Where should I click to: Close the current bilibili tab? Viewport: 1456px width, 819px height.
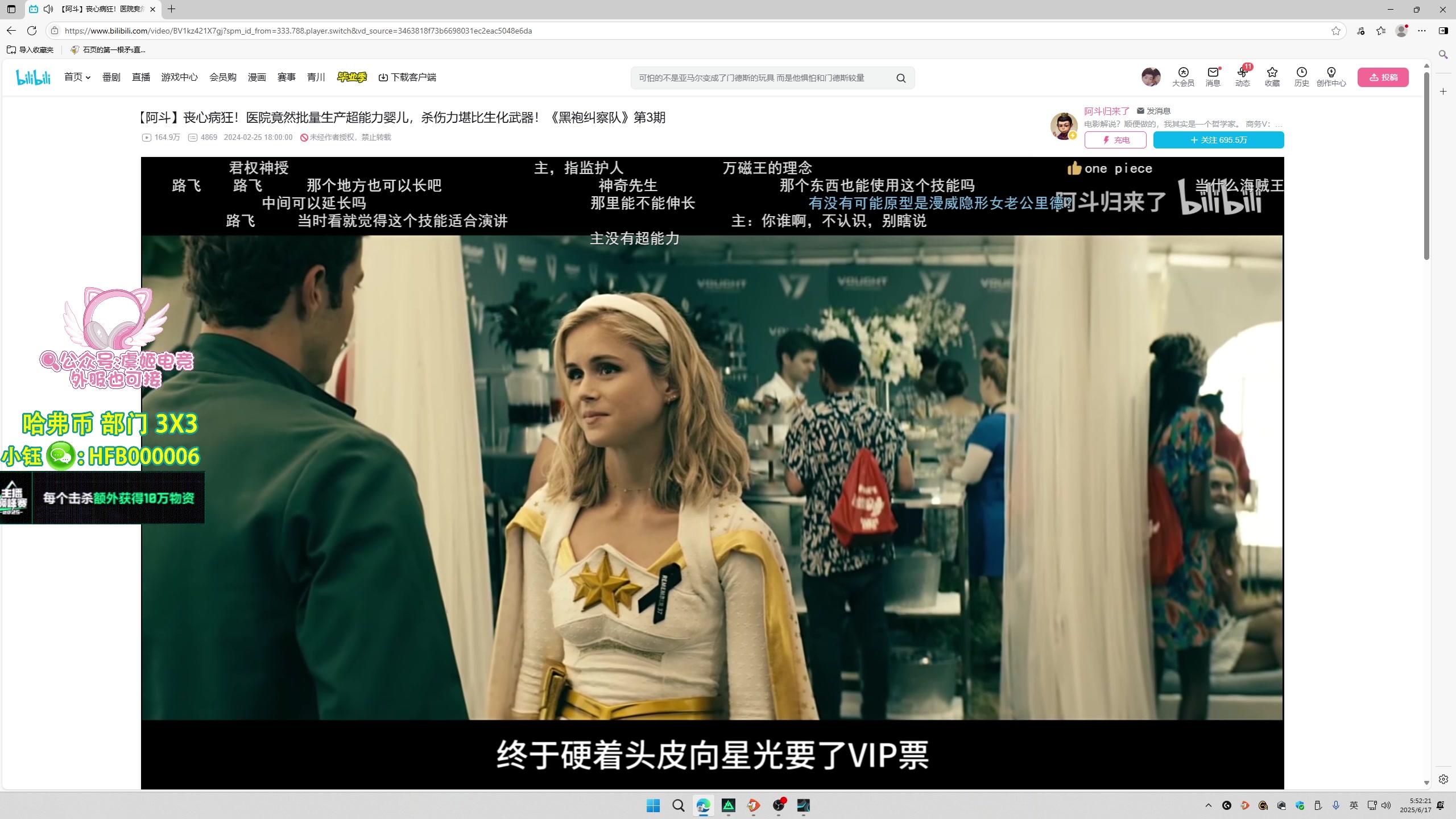[152, 9]
